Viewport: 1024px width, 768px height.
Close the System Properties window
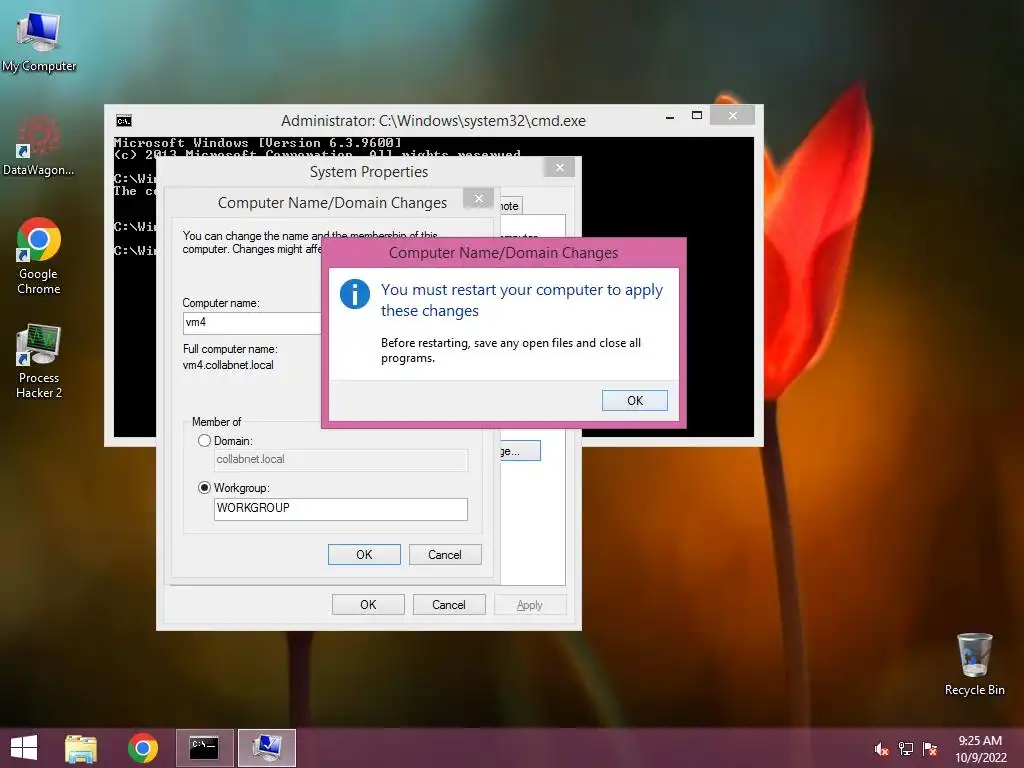pyautogui.click(x=560, y=168)
